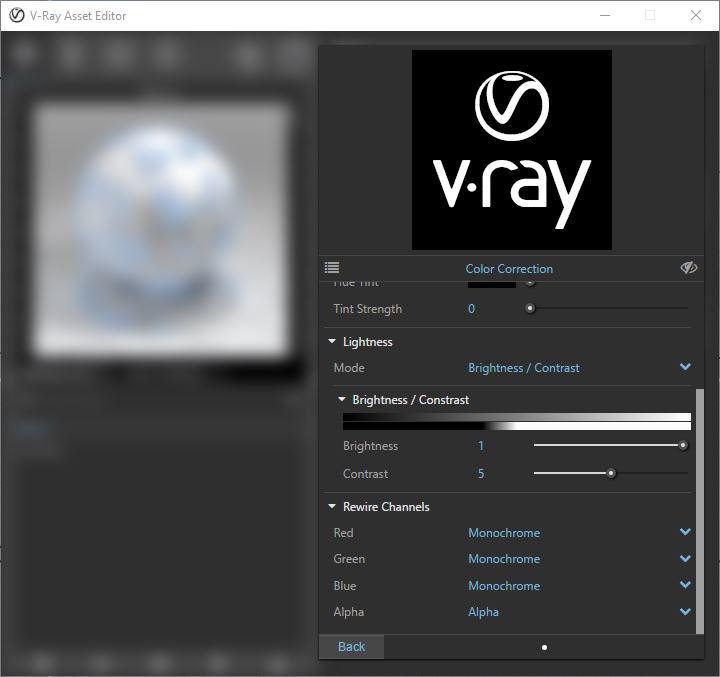
Task: Click the Tint Strength slider handle
Action: click(530, 308)
